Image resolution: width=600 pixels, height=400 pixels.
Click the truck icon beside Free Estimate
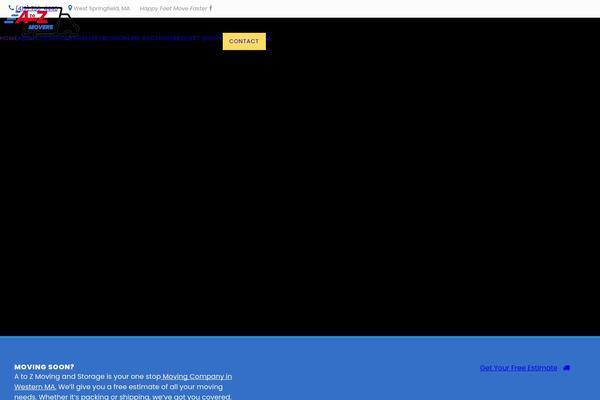click(567, 368)
